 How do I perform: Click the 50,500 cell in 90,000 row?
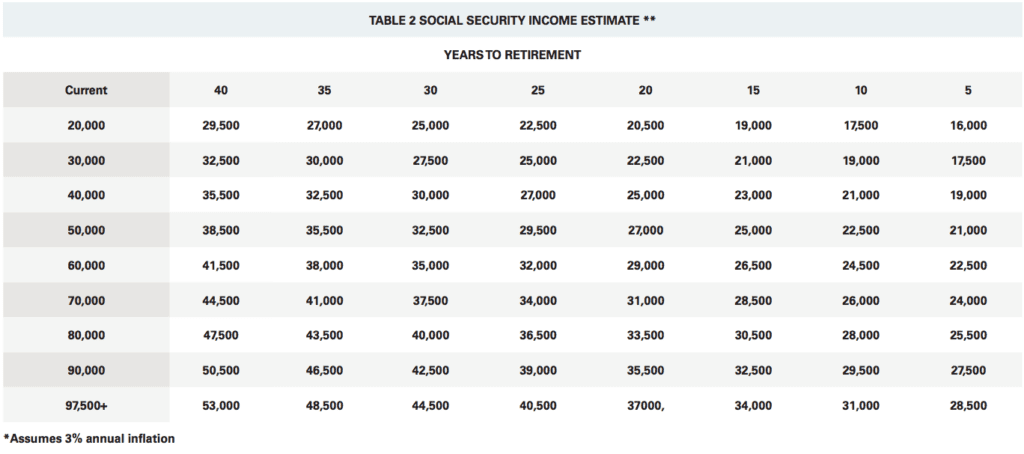(221, 370)
